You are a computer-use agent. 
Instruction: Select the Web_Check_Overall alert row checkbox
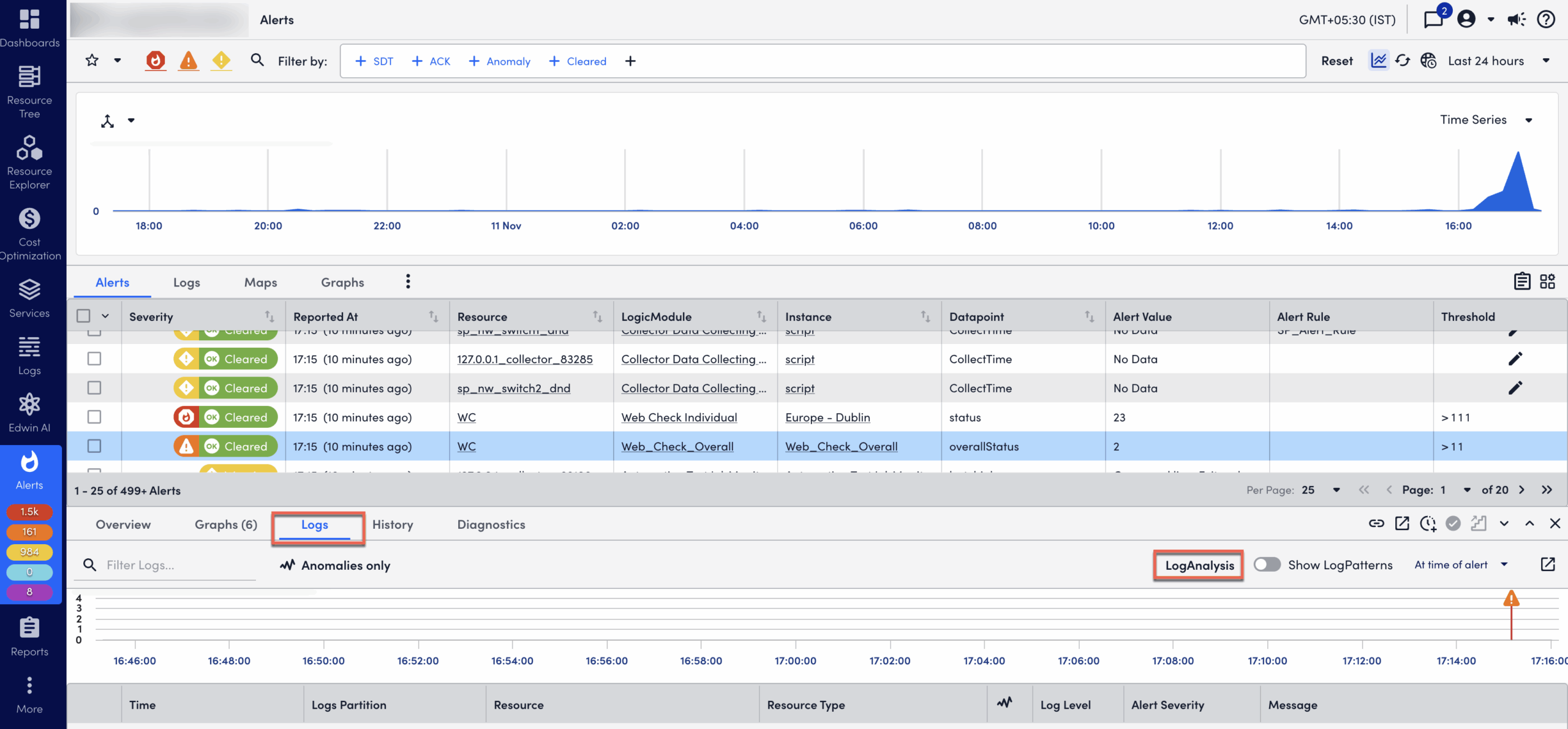[94, 446]
